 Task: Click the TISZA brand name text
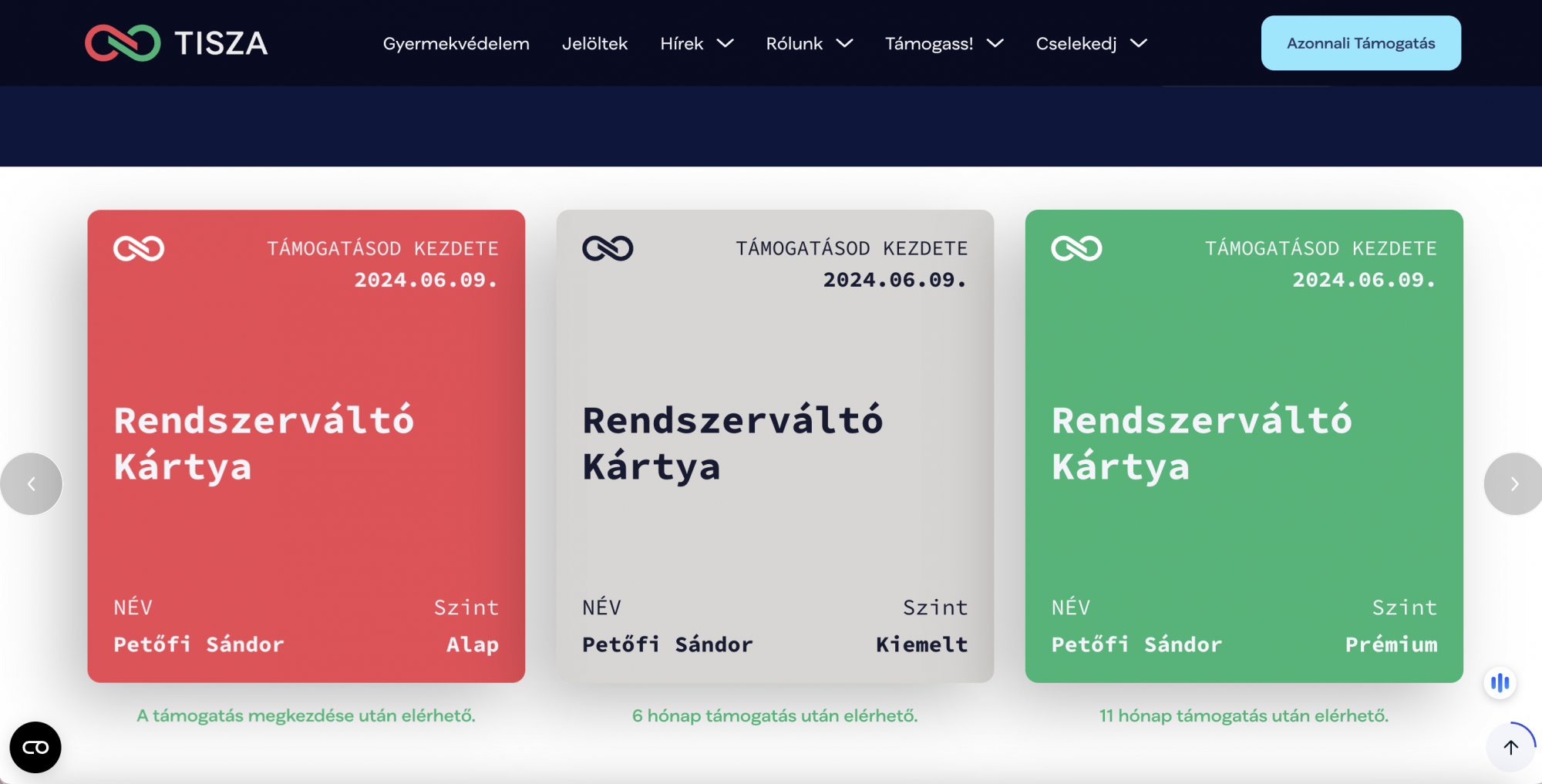[221, 44]
